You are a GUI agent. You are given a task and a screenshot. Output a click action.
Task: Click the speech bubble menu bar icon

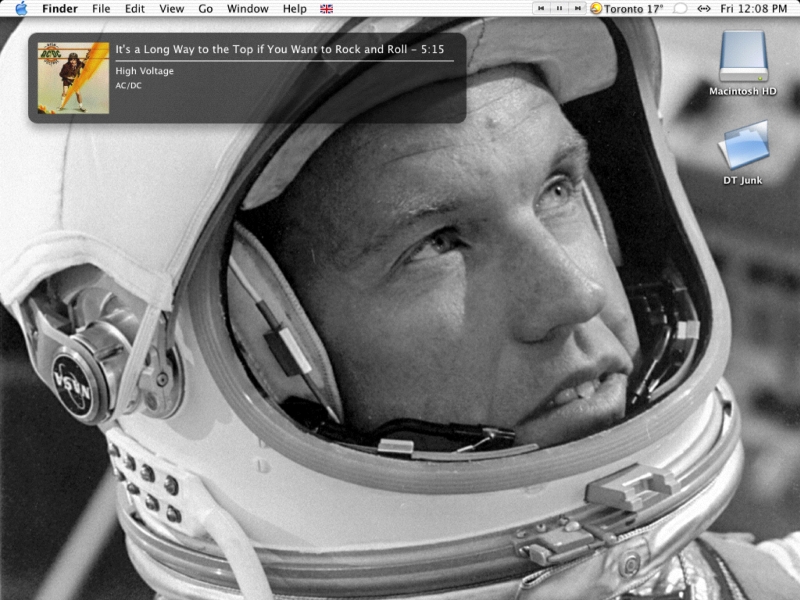(x=680, y=8)
